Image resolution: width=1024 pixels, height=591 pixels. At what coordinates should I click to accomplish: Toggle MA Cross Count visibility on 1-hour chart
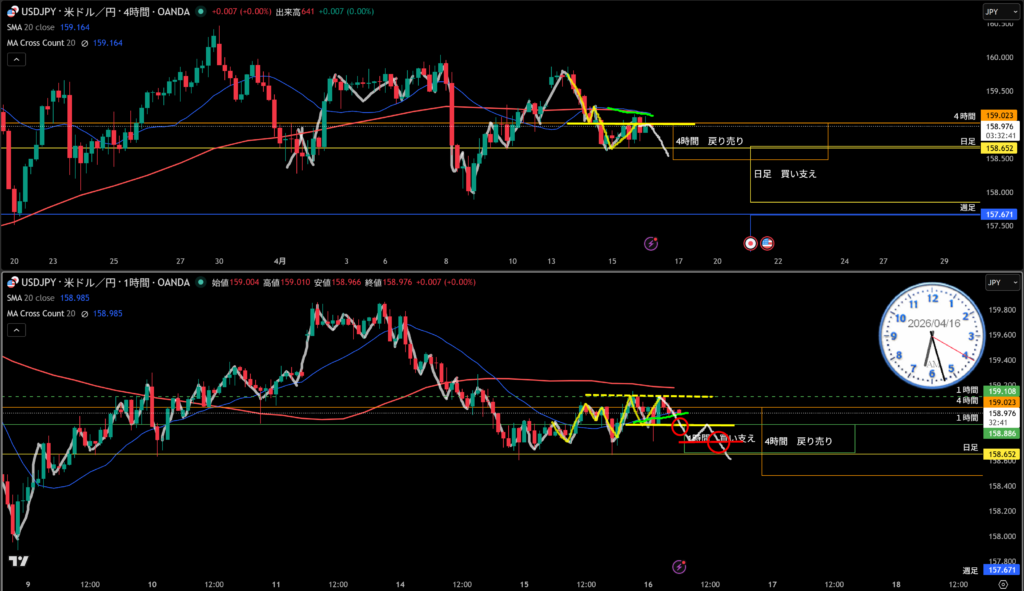[85, 313]
